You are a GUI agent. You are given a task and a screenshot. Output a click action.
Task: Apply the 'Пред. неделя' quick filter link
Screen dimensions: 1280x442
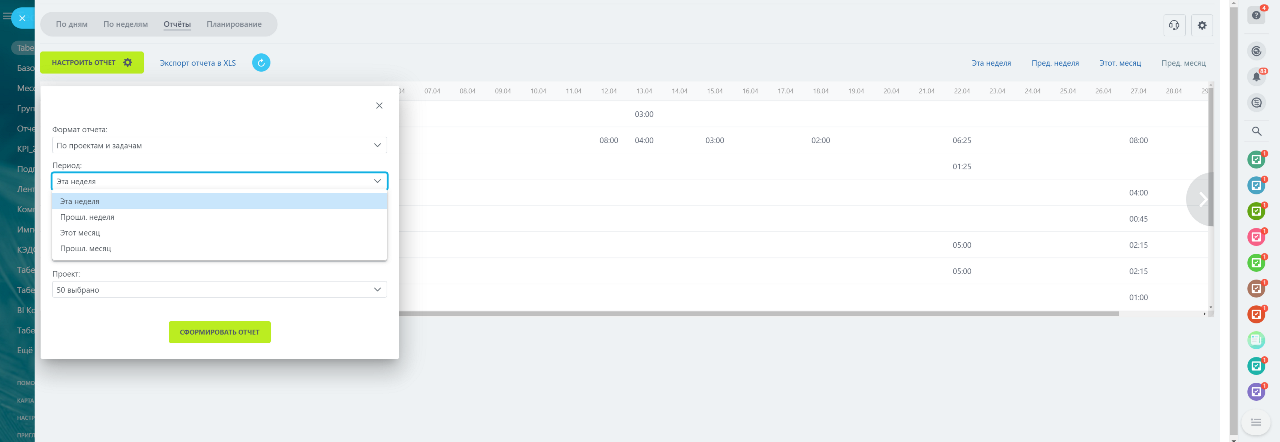[1055, 63]
